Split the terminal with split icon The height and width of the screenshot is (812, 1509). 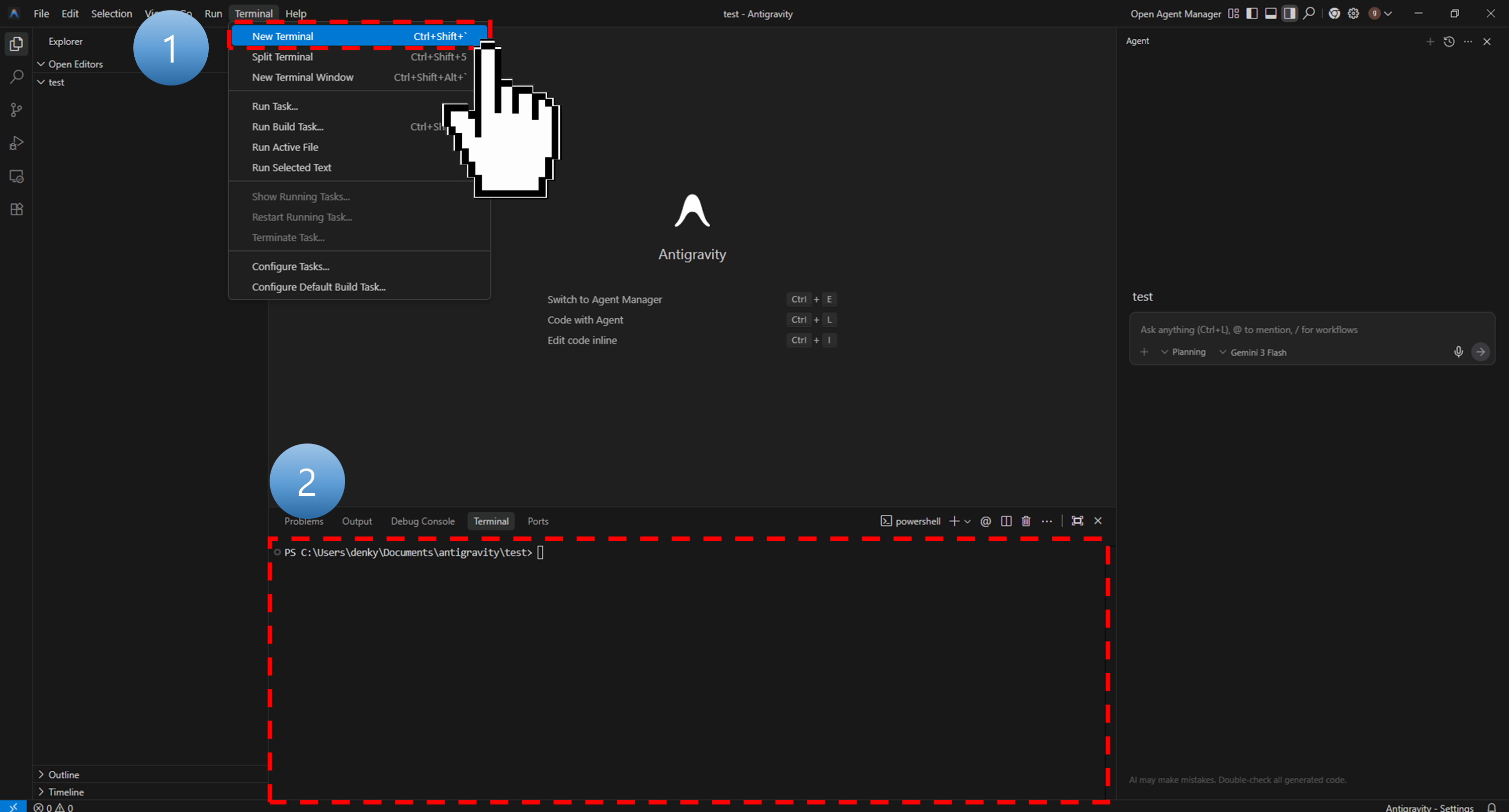(x=1006, y=521)
